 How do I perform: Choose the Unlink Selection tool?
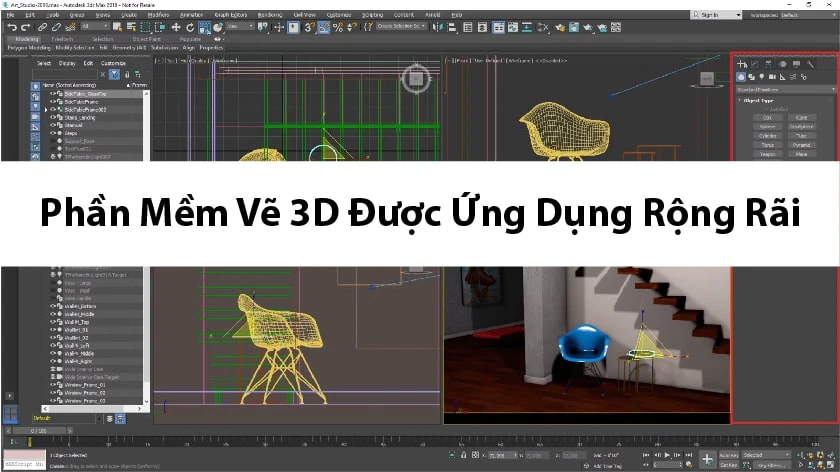(x=56, y=27)
